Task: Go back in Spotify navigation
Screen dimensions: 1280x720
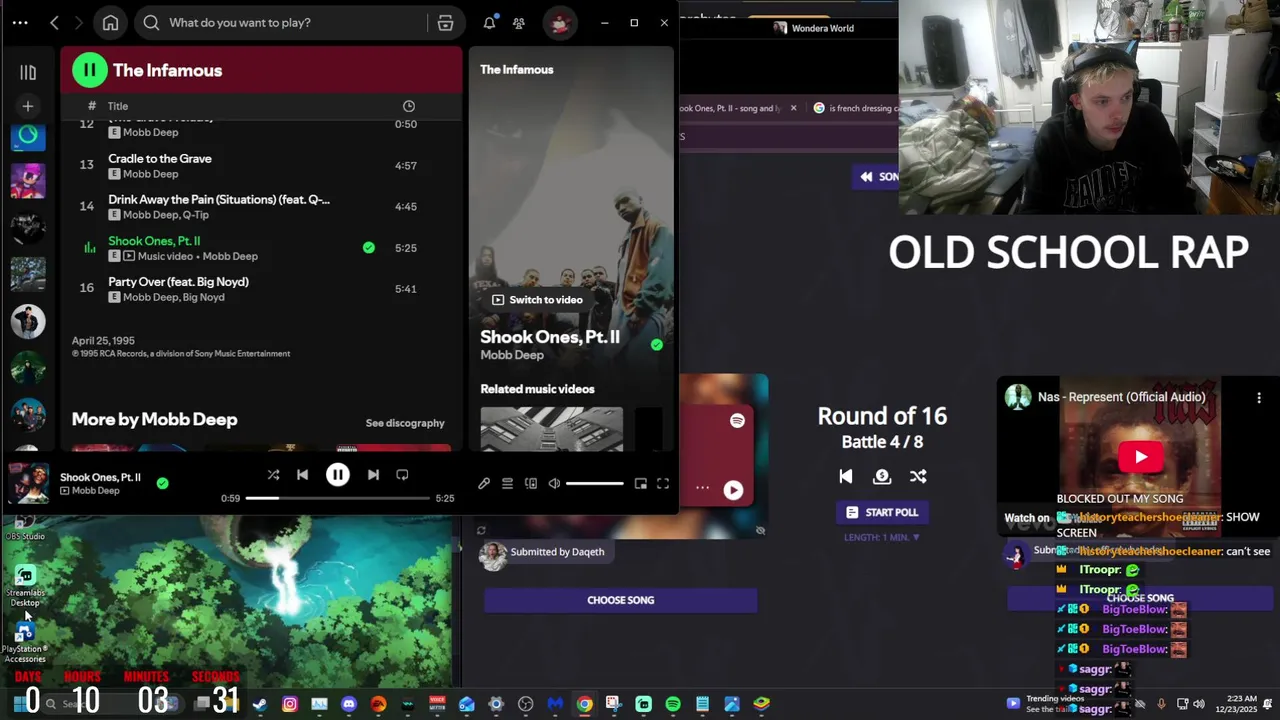Action: pyautogui.click(x=55, y=22)
